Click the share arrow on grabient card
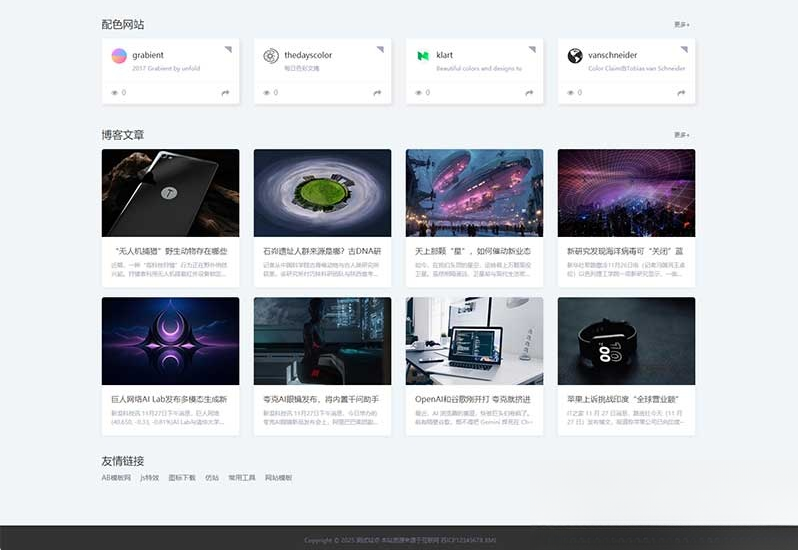The height and width of the screenshot is (550, 798). [x=225, y=93]
